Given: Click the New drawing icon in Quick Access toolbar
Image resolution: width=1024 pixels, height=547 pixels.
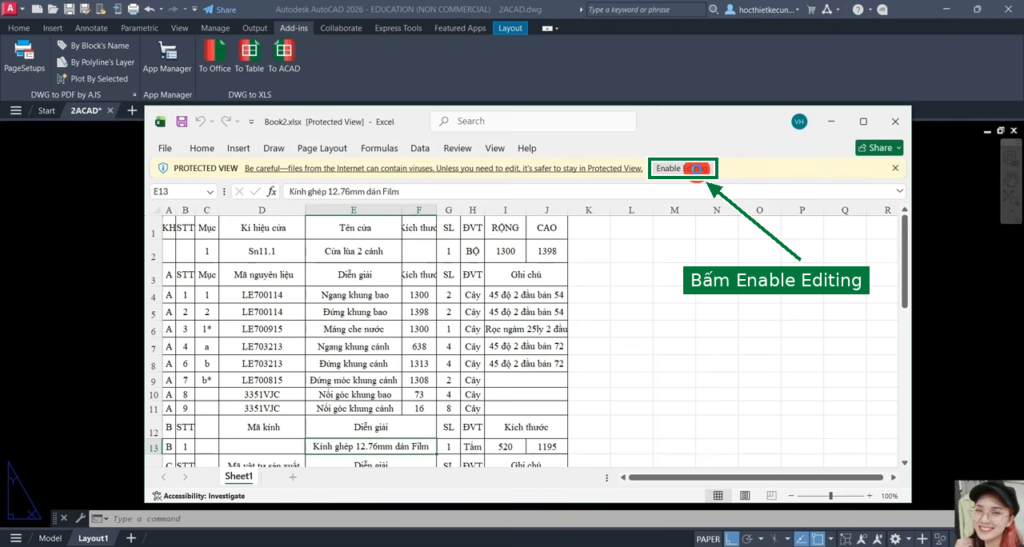Looking at the screenshot, I should tap(37, 10).
